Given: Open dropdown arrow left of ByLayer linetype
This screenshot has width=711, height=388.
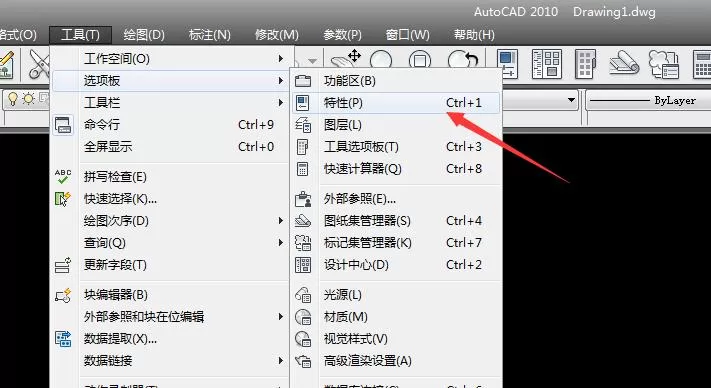Looking at the screenshot, I should [571, 100].
